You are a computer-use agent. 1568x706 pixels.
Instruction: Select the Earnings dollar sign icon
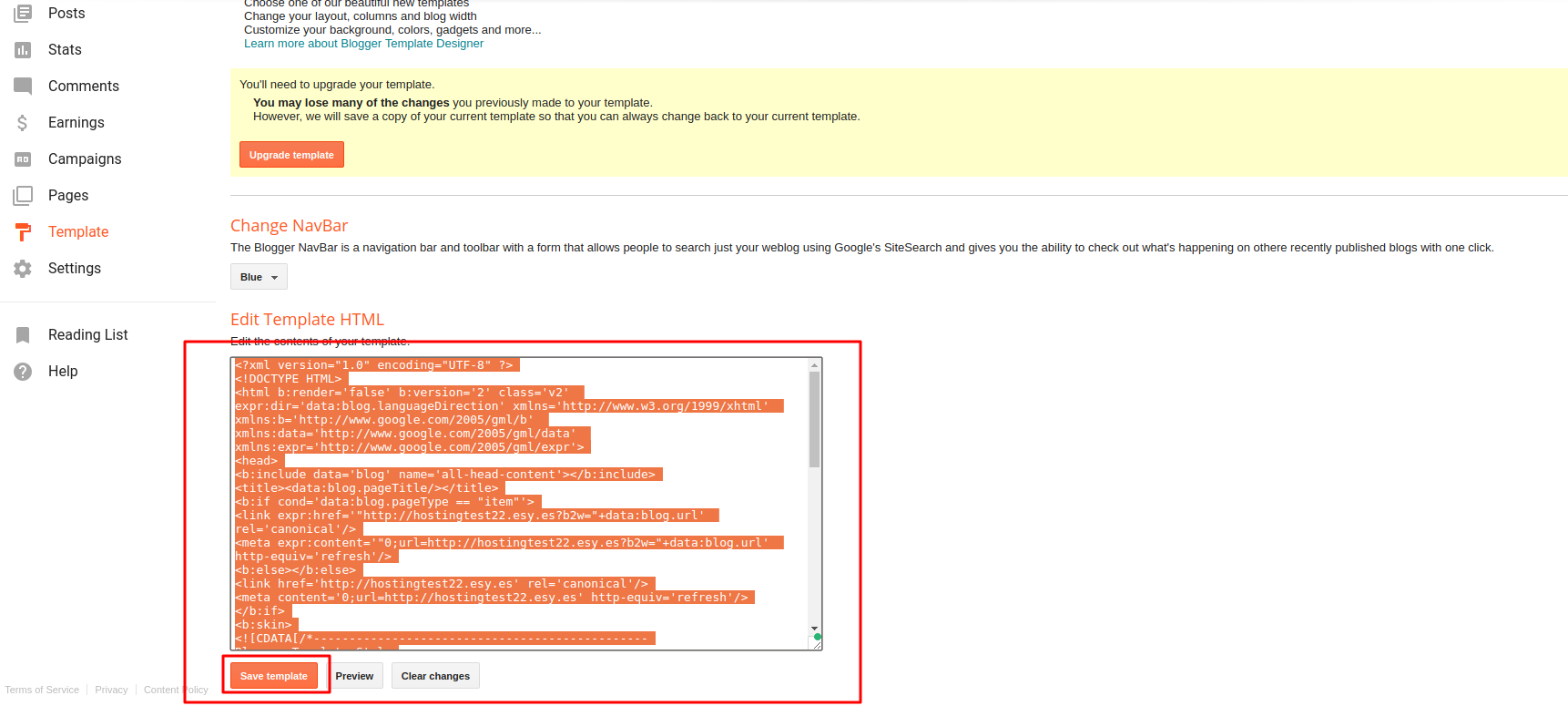point(23,123)
